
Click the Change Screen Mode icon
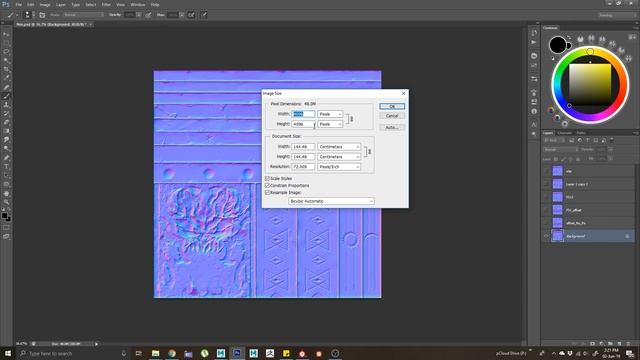coord(6,236)
